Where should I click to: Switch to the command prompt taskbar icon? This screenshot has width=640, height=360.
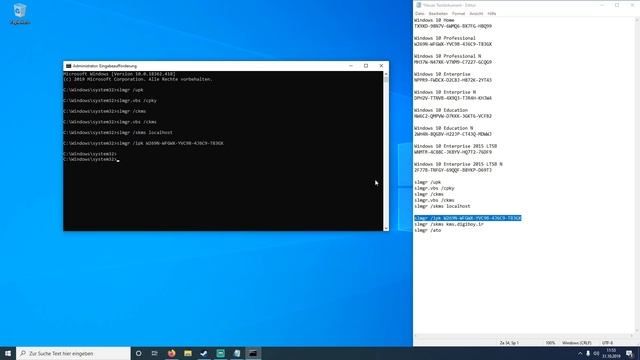click(253, 353)
